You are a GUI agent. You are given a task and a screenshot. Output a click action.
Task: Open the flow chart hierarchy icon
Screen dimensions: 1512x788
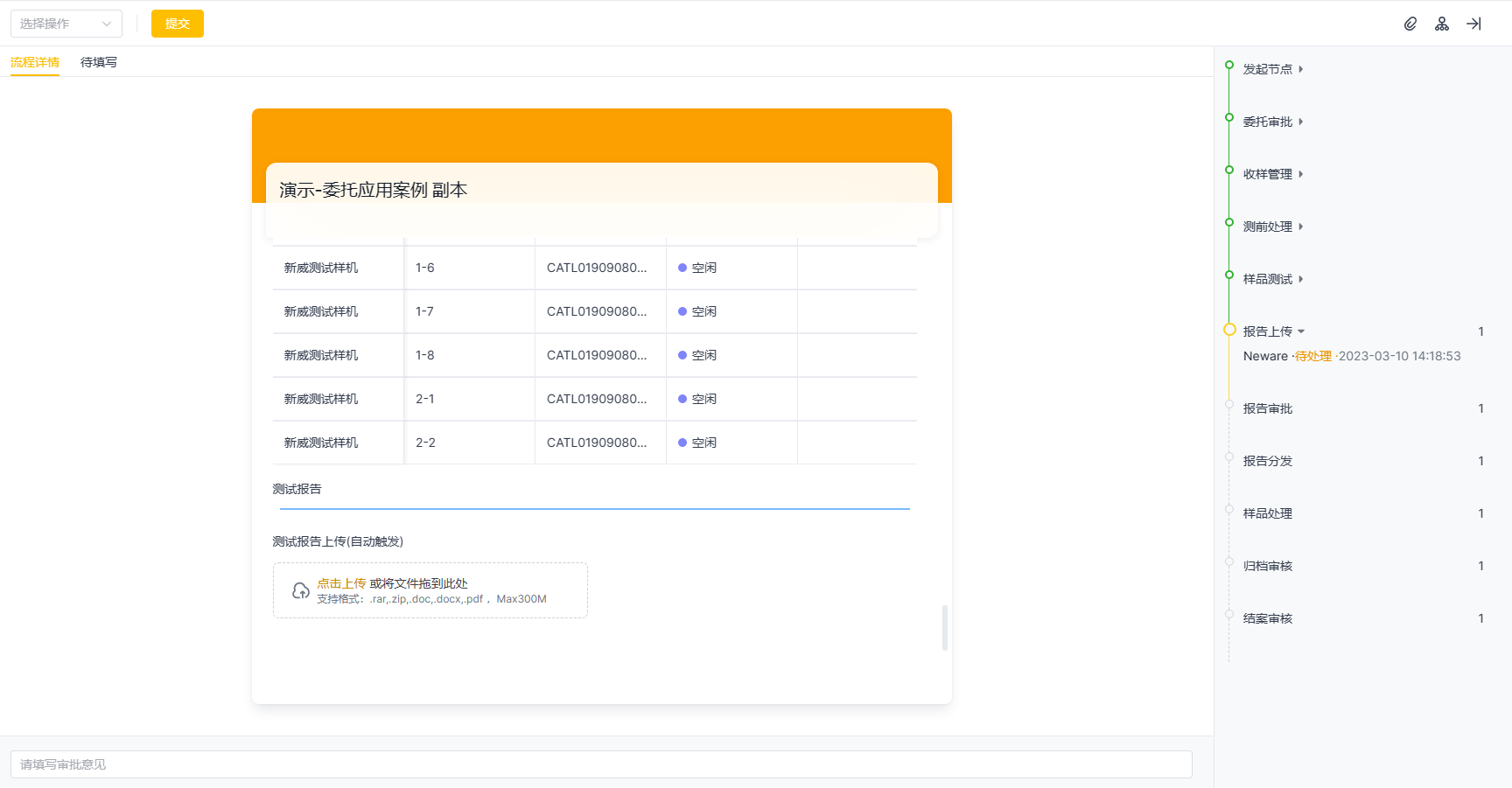tap(1442, 24)
